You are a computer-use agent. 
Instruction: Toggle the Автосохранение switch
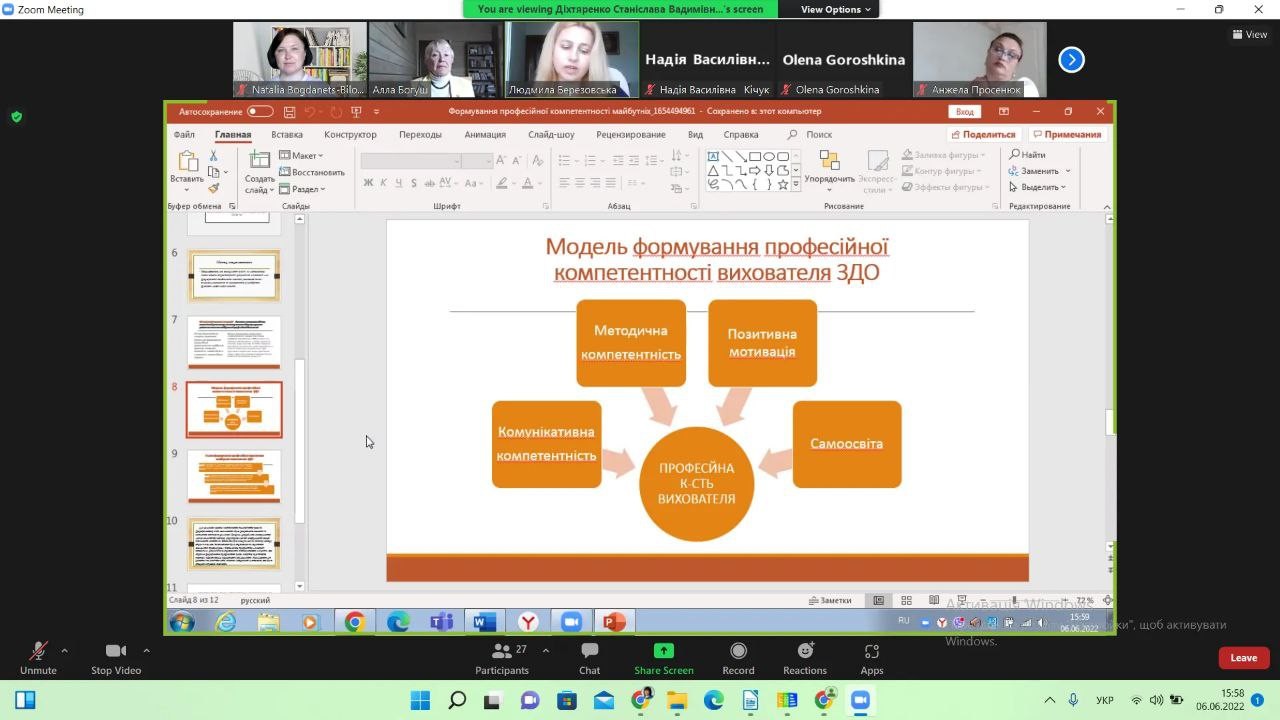pos(259,112)
